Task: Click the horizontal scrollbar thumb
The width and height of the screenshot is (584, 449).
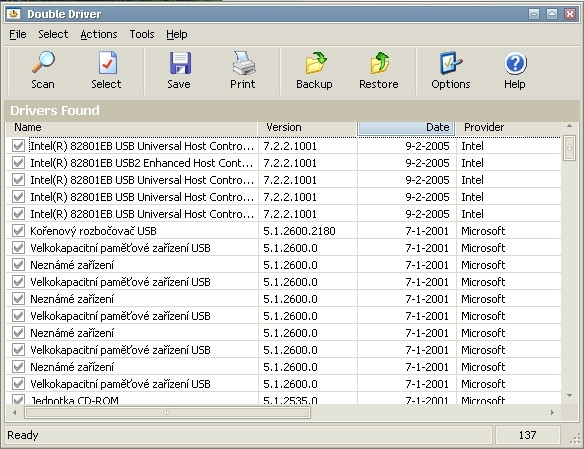Action: [167, 413]
